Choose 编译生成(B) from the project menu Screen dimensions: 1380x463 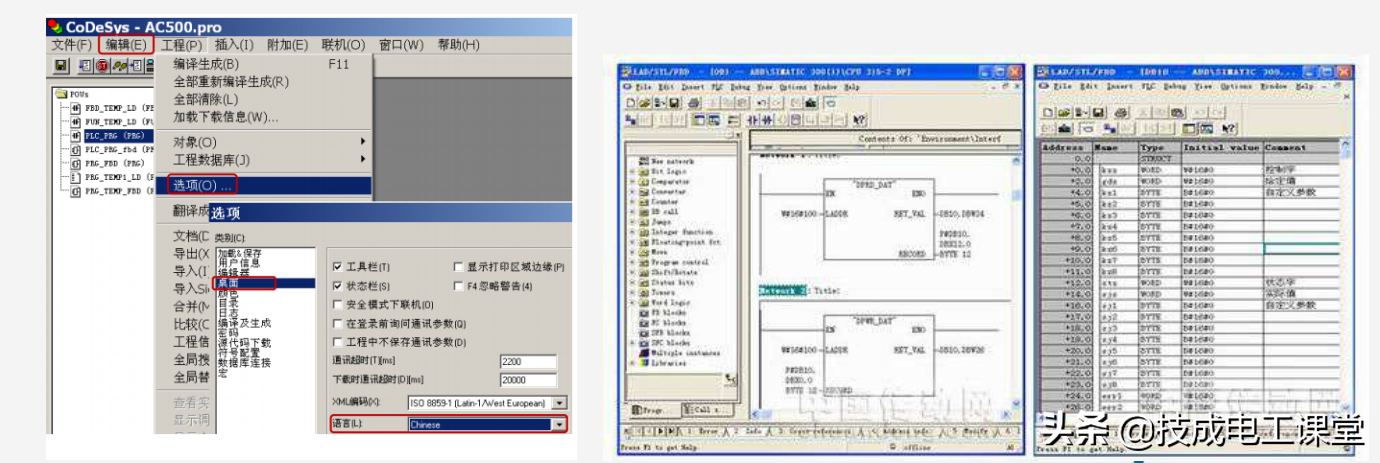(x=205, y=64)
